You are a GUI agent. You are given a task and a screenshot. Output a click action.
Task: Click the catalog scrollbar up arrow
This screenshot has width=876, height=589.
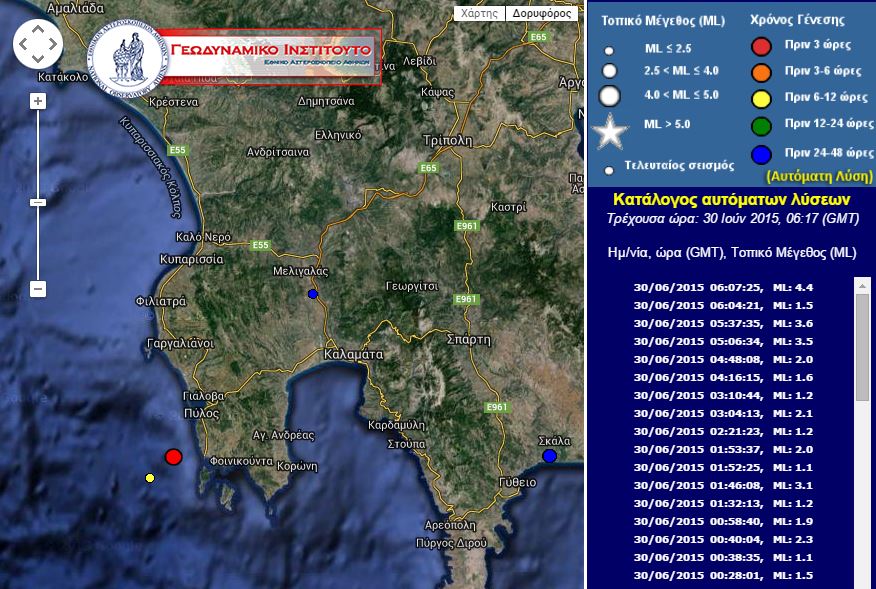point(862,285)
